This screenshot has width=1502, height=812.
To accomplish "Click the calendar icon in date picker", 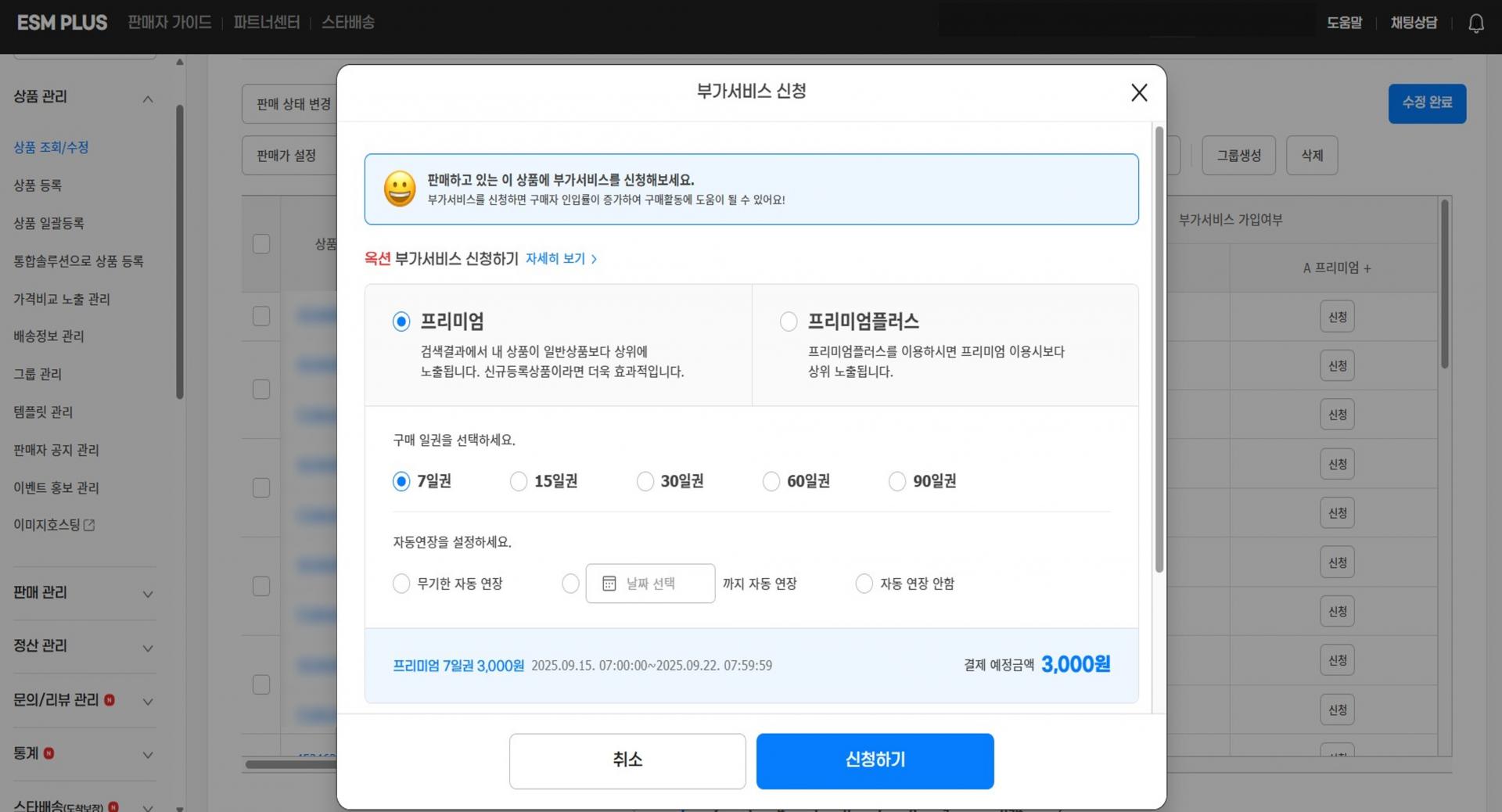I will (609, 584).
